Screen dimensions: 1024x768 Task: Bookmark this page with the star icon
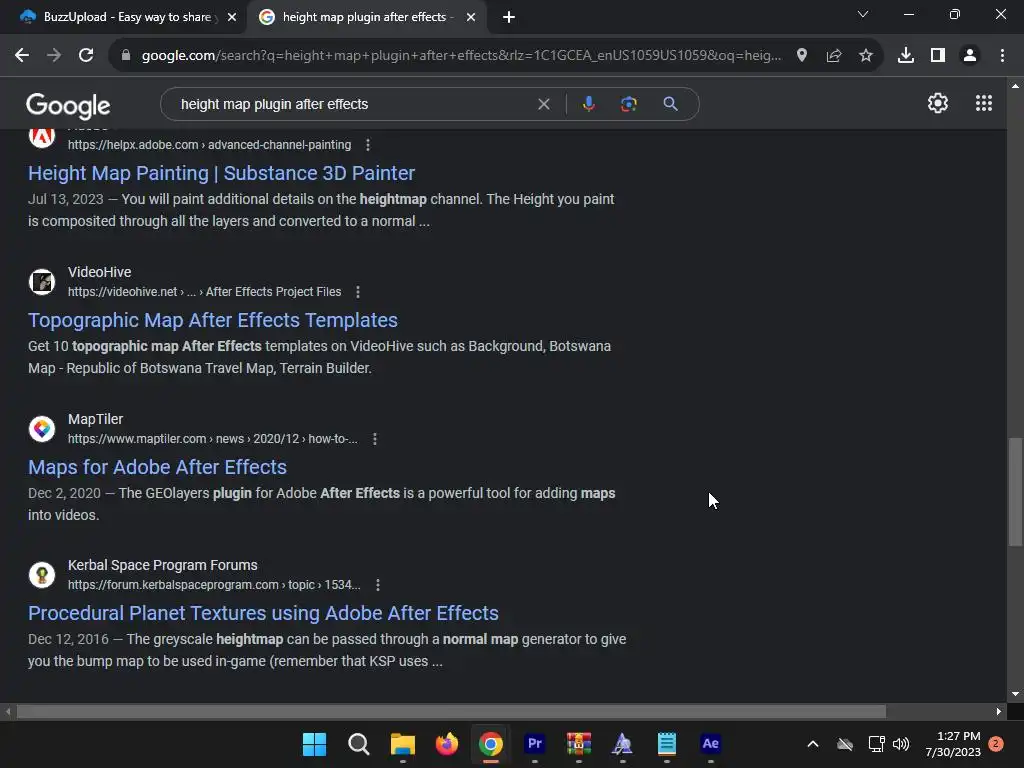866,56
